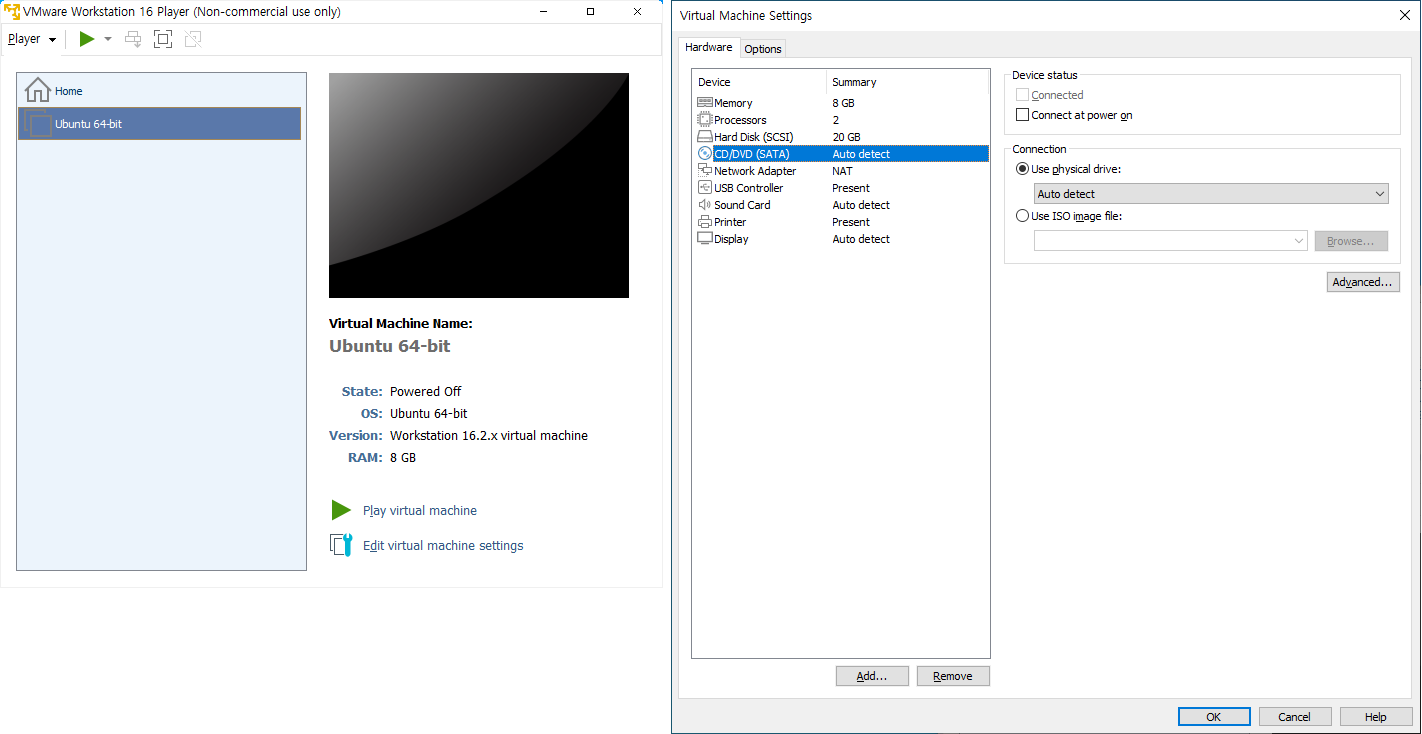Click the Printer device icon

pyautogui.click(x=705, y=222)
